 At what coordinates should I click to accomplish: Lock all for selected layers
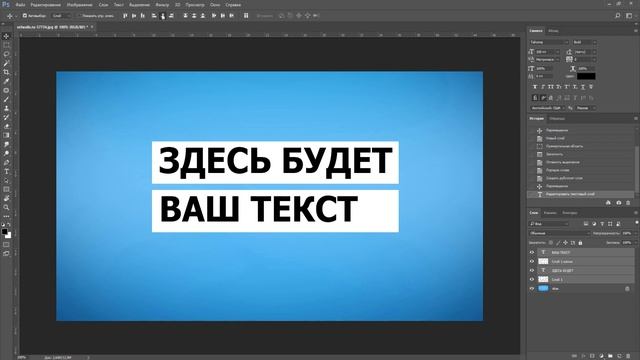(580, 243)
